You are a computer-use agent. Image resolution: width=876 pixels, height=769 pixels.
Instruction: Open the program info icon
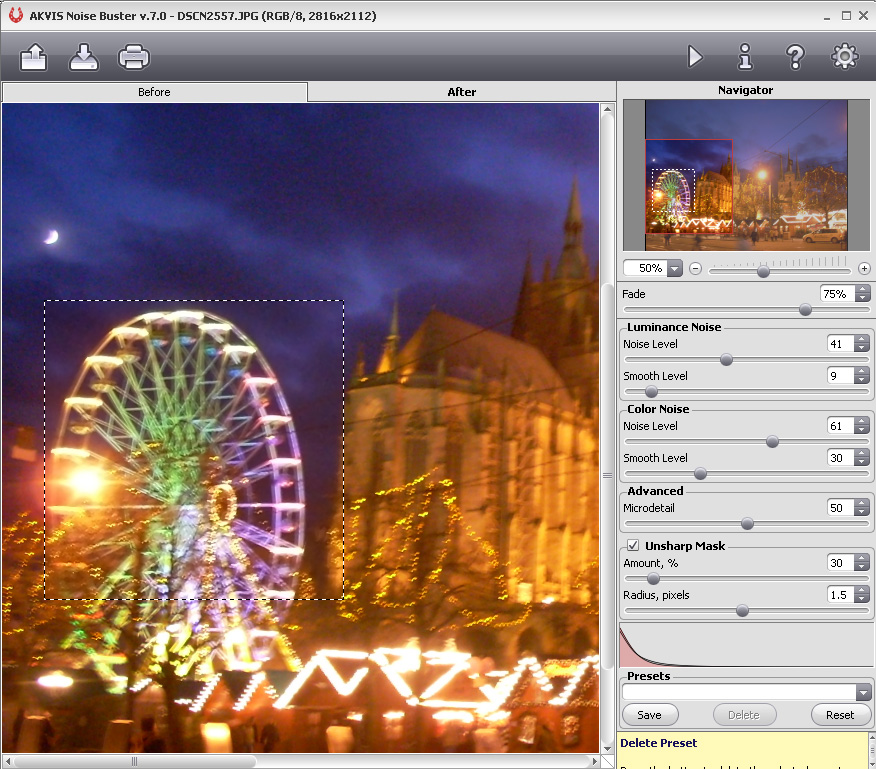tap(745, 57)
